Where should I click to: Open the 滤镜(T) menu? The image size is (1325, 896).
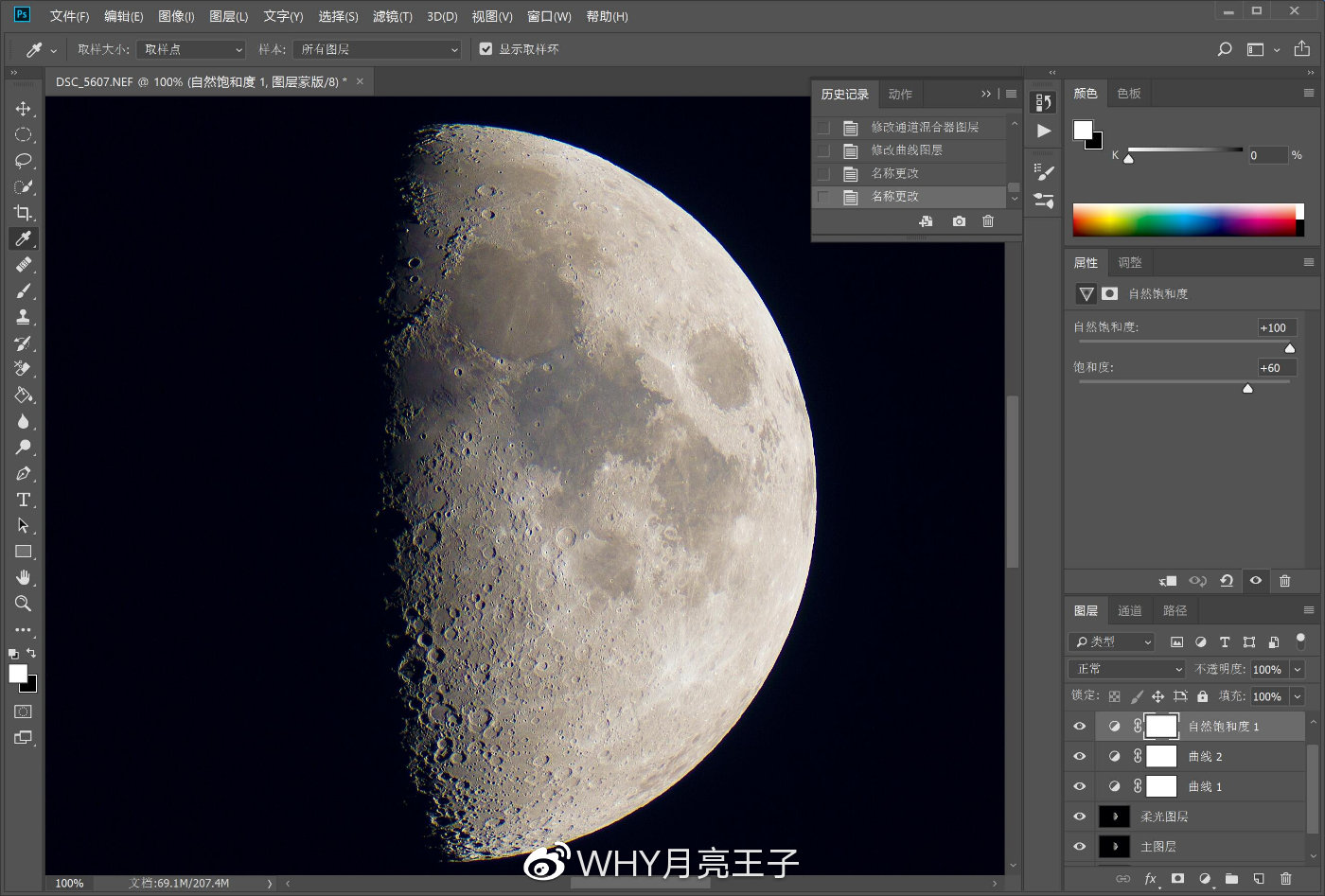[393, 16]
